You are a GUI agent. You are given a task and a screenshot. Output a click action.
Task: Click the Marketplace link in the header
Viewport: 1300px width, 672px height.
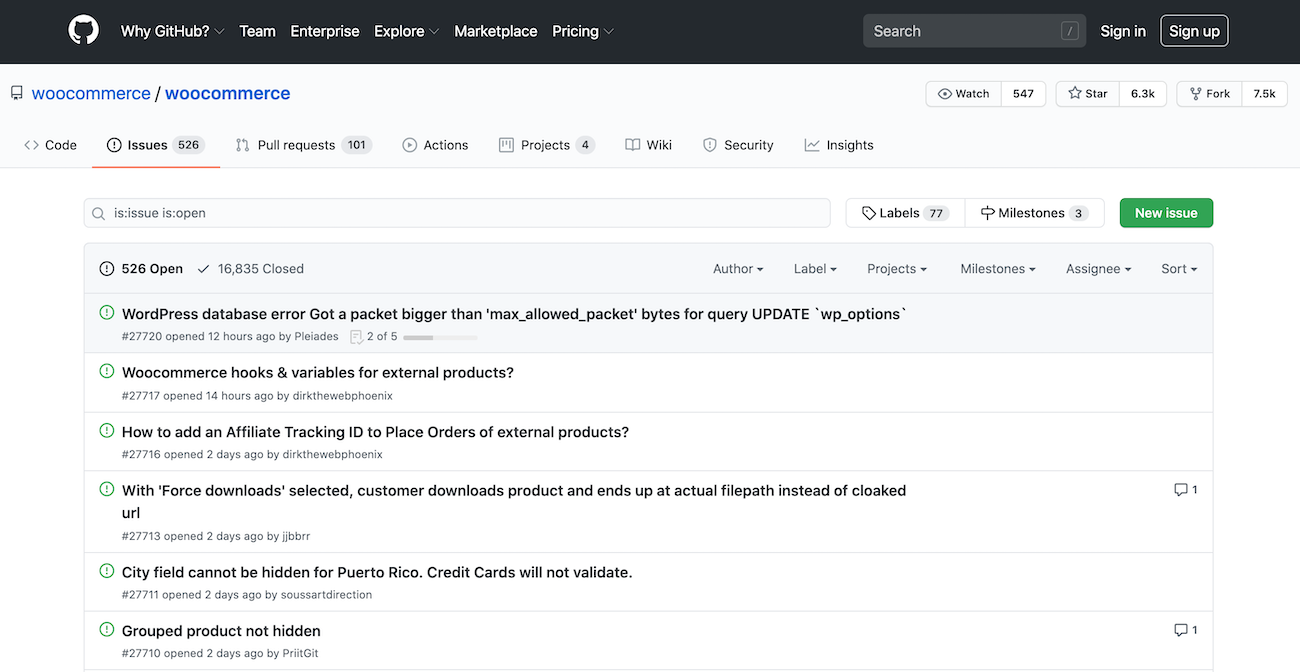[x=495, y=31]
